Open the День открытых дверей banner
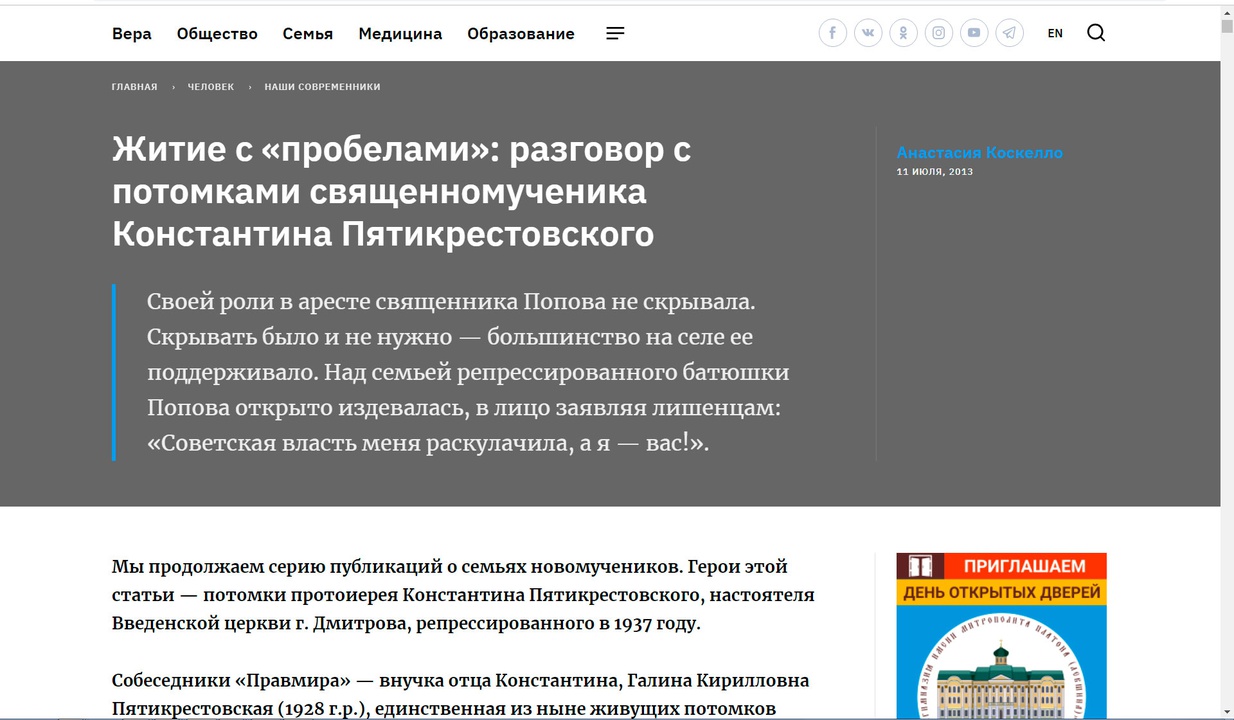The image size is (1234, 720). pos(1001,636)
